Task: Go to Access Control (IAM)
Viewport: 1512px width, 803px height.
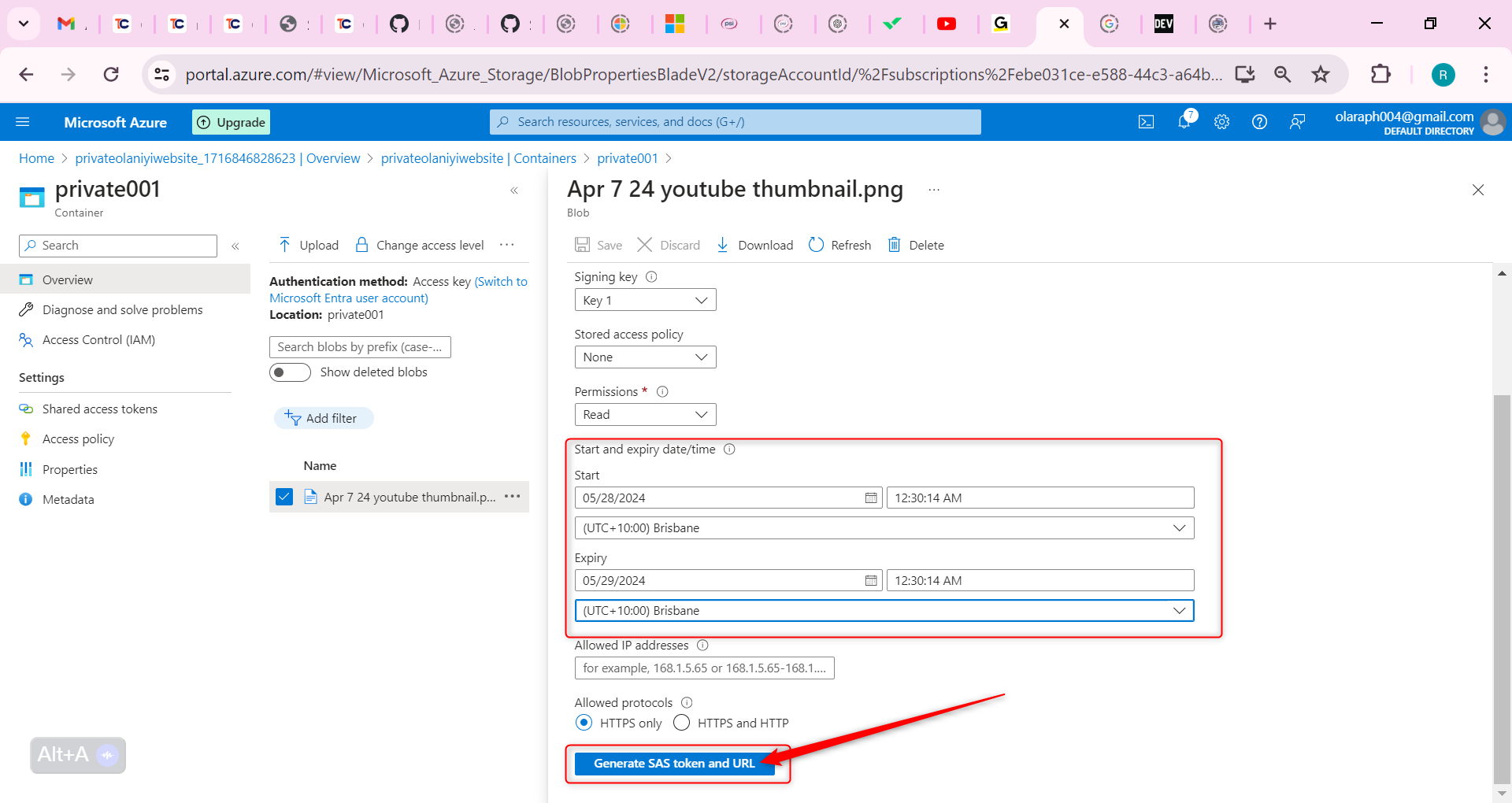Action: click(x=98, y=340)
